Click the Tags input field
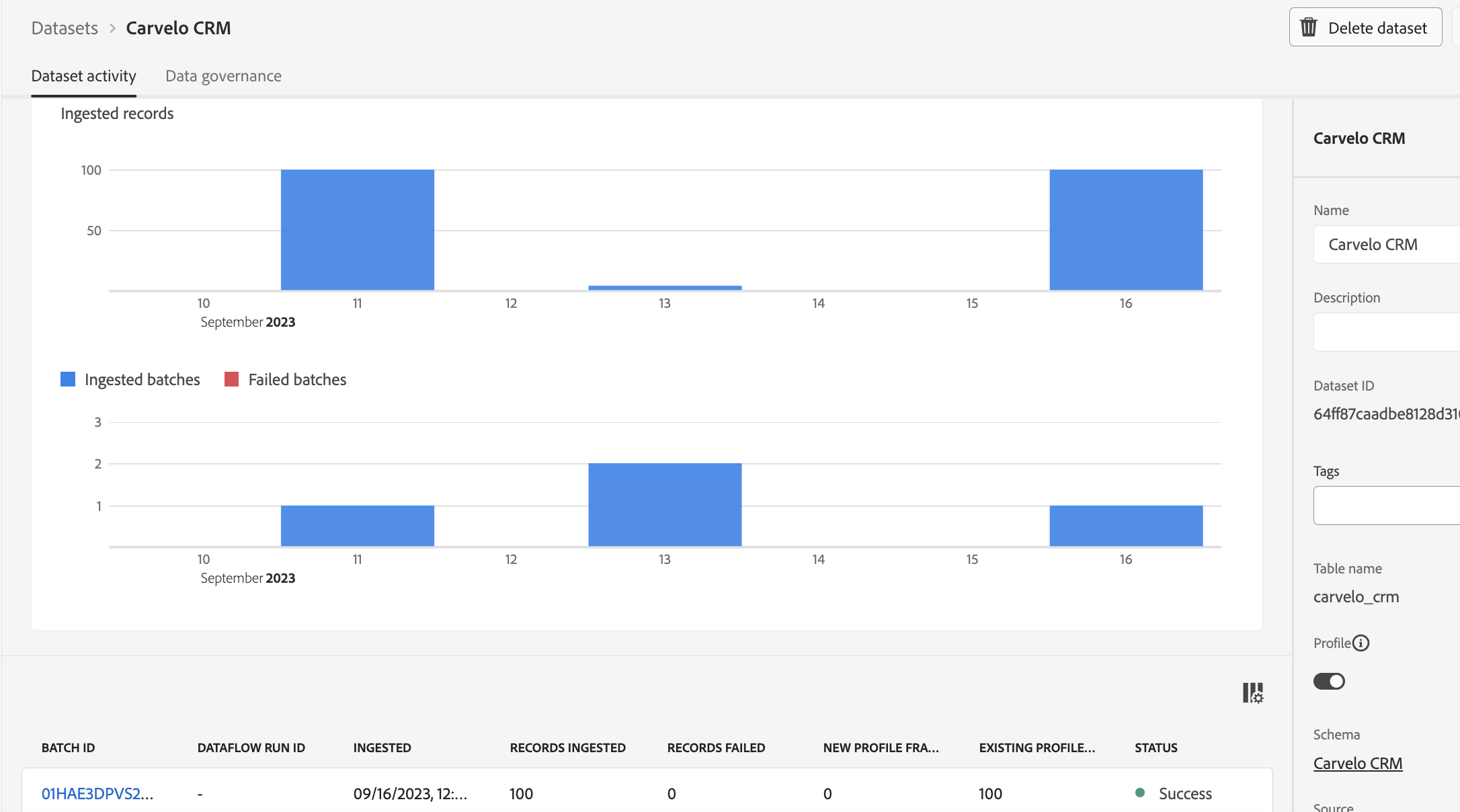 click(x=1387, y=505)
